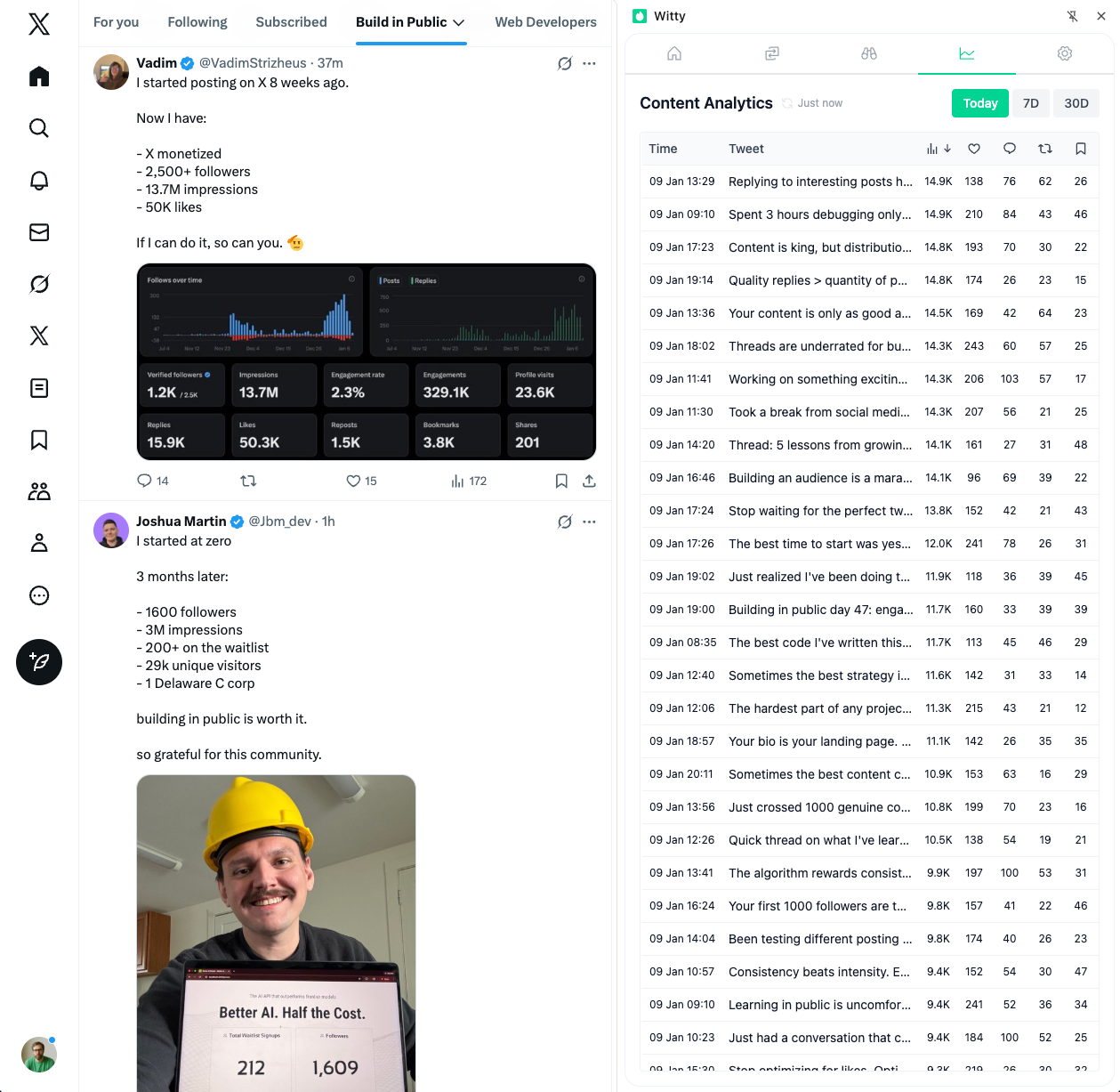Viewport: 1120px width, 1092px height.
Task: Click the search magnifier in the left sidebar
Action: [39, 128]
